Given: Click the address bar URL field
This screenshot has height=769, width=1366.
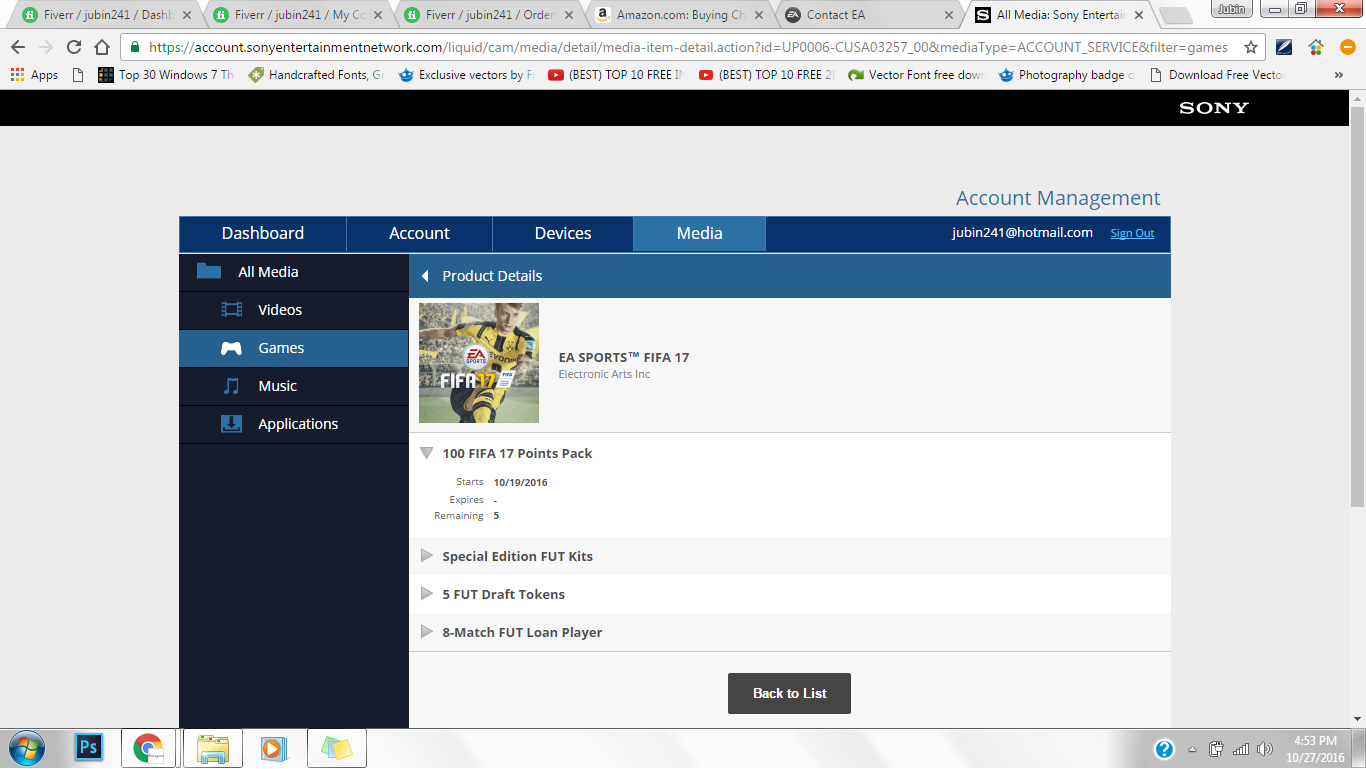Looking at the screenshot, I should (x=688, y=47).
